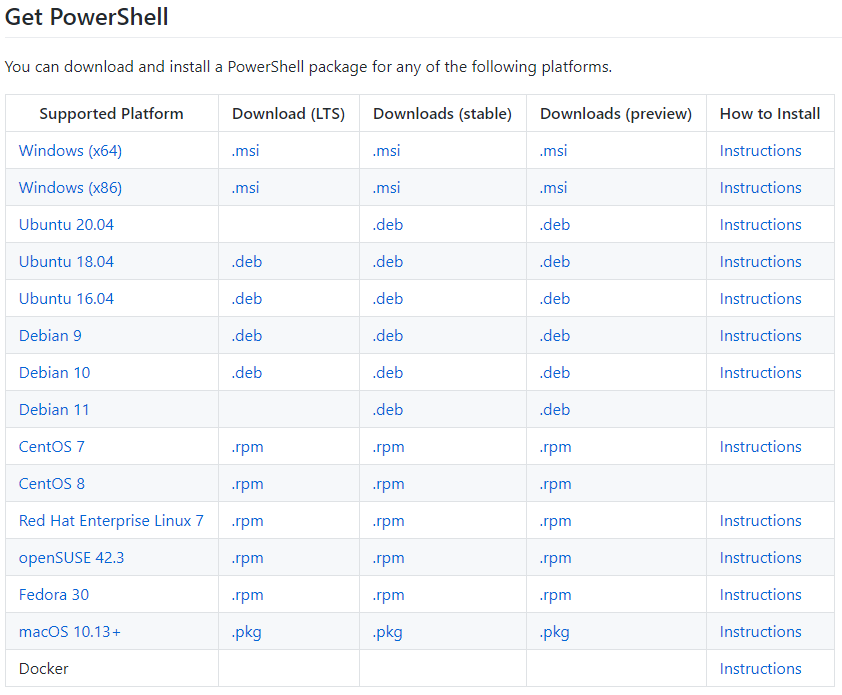This screenshot has height=695, width=842.
Task: Download the stable .deb for Ubuntu 20.04
Action: pos(388,224)
